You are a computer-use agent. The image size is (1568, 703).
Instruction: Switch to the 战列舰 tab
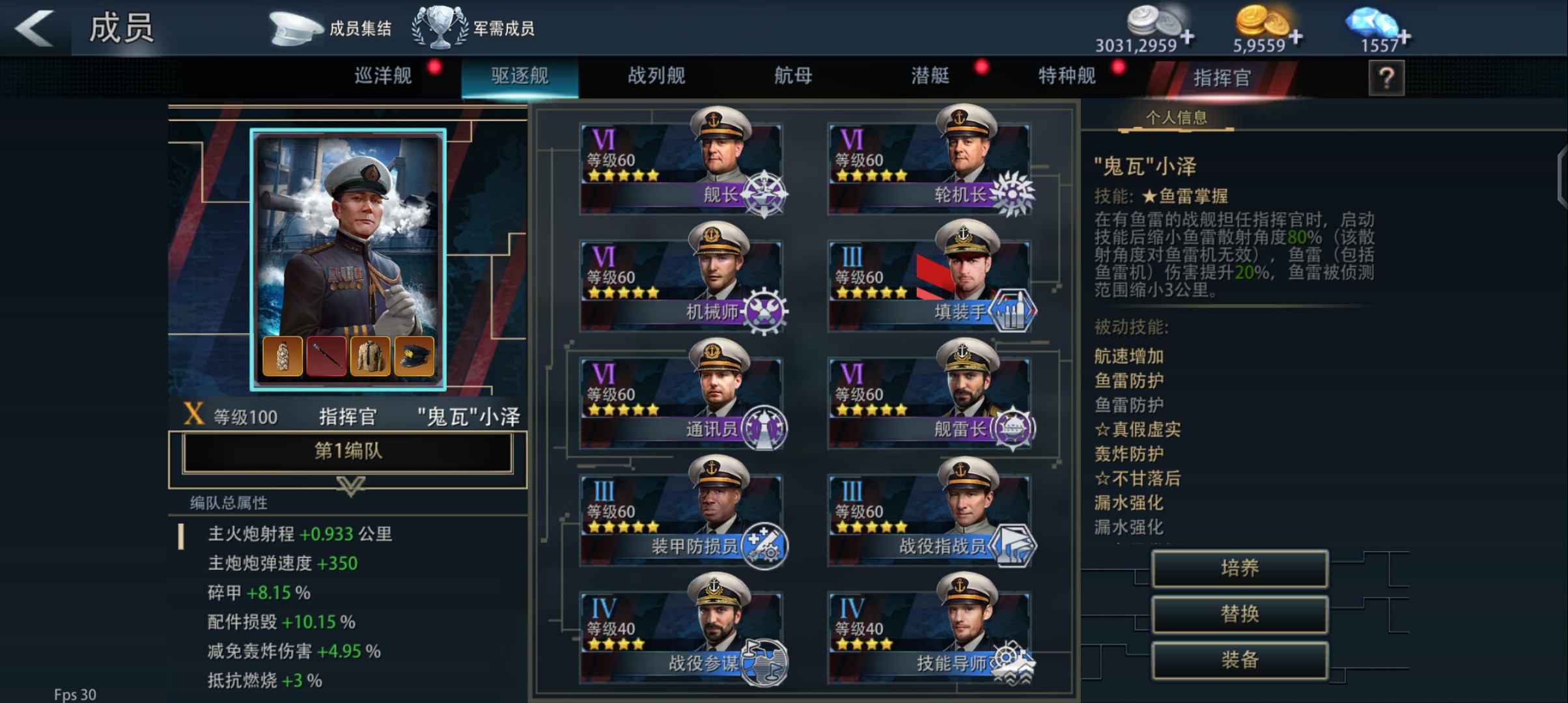click(656, 76)
